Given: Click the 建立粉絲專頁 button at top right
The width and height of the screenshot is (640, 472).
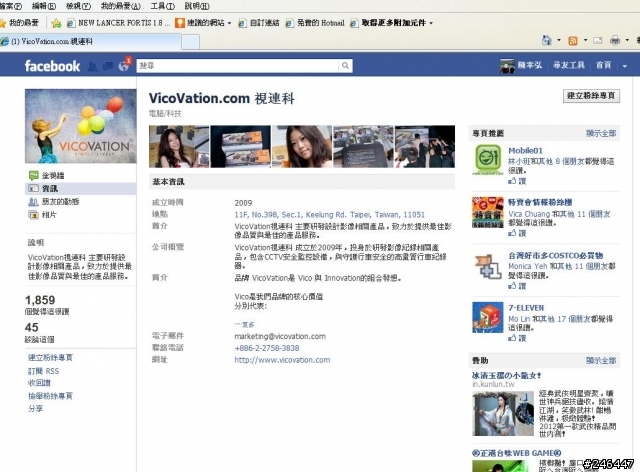Looking at the screenshot, I should point(591,96).
